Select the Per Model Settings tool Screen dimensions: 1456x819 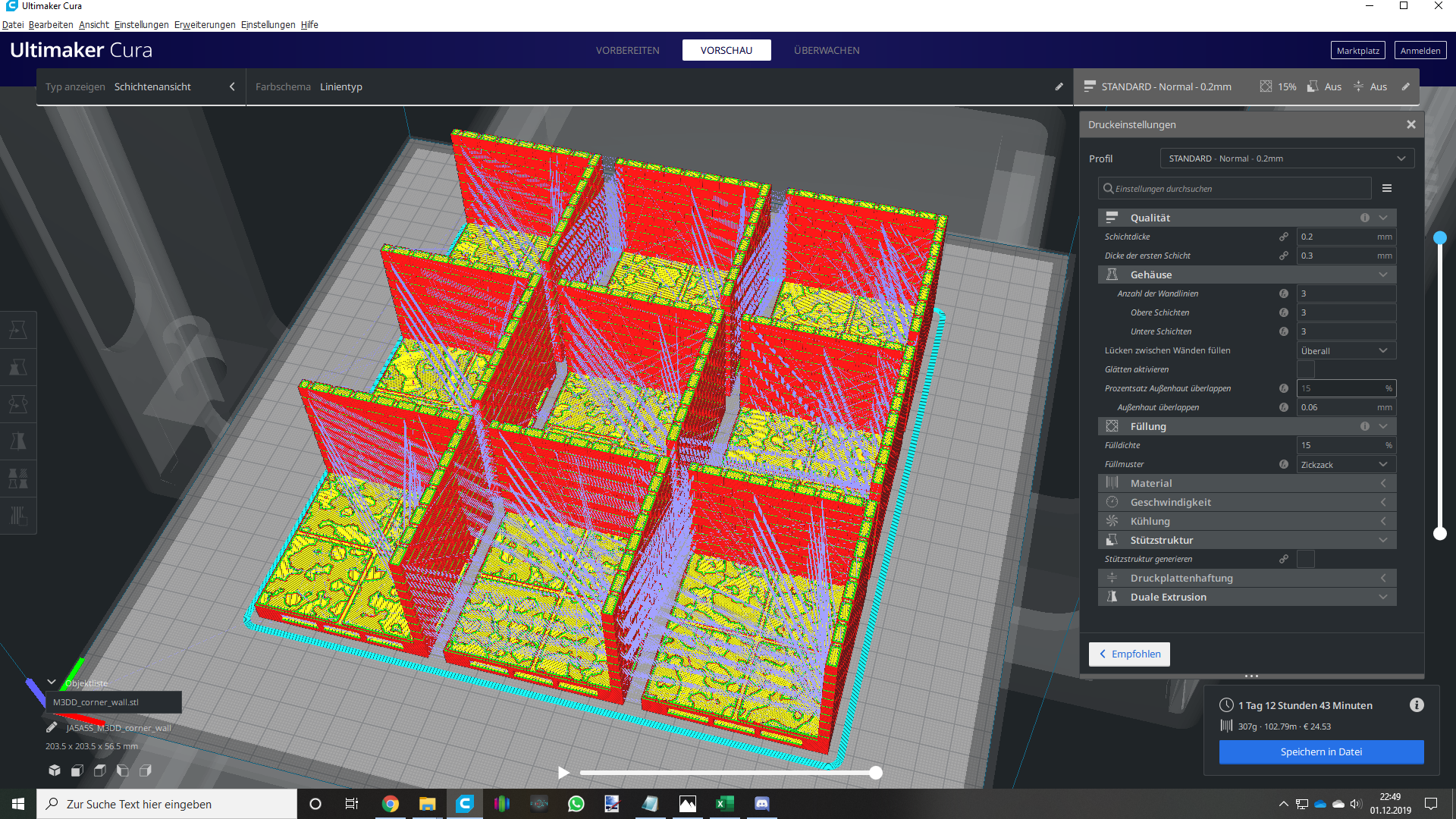pos(18,479)
